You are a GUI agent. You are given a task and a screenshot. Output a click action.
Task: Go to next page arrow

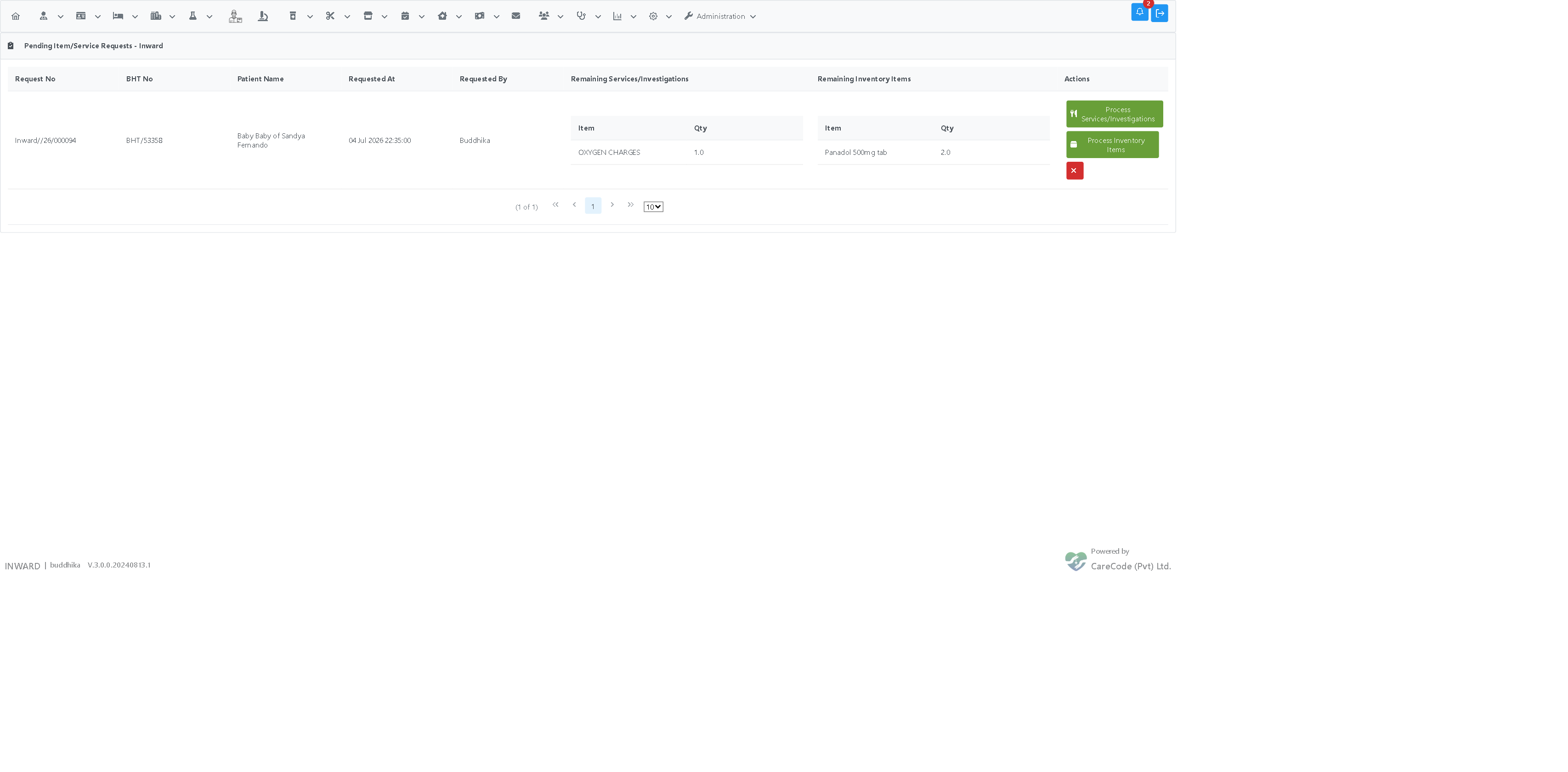[x=612, y=205]
